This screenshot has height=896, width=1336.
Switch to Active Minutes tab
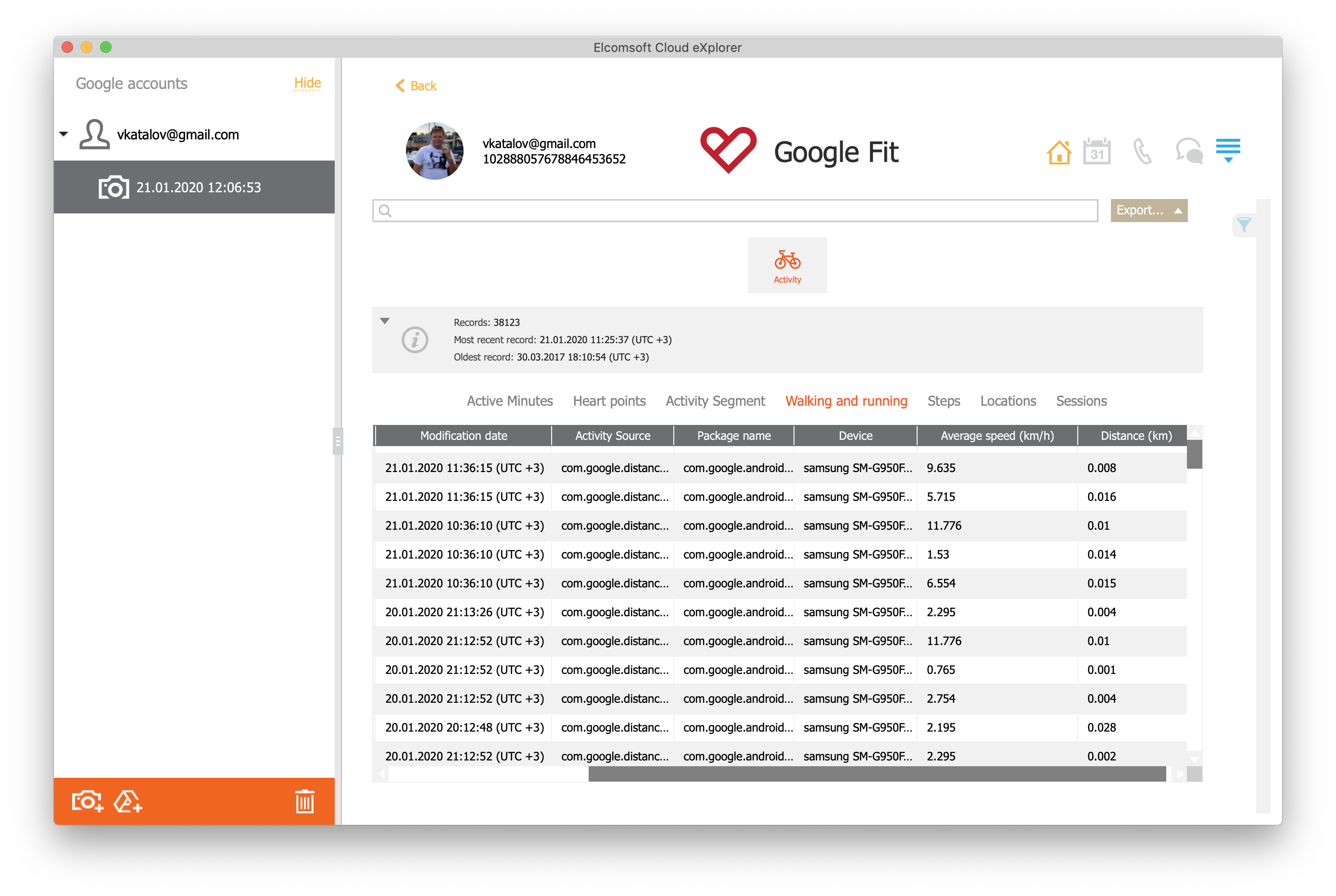point(509,401)
